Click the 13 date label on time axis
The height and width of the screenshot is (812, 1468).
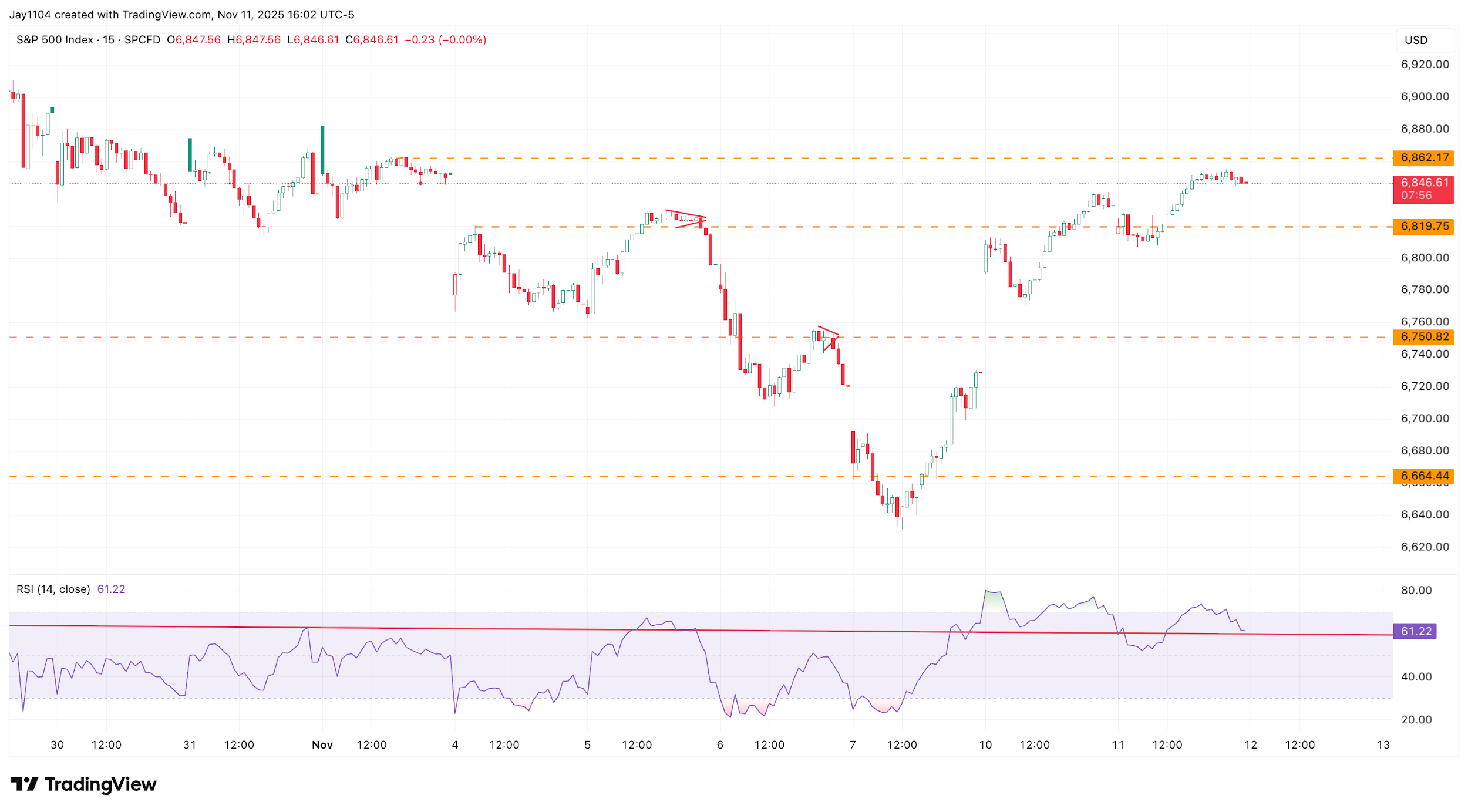coord(1383,745)
